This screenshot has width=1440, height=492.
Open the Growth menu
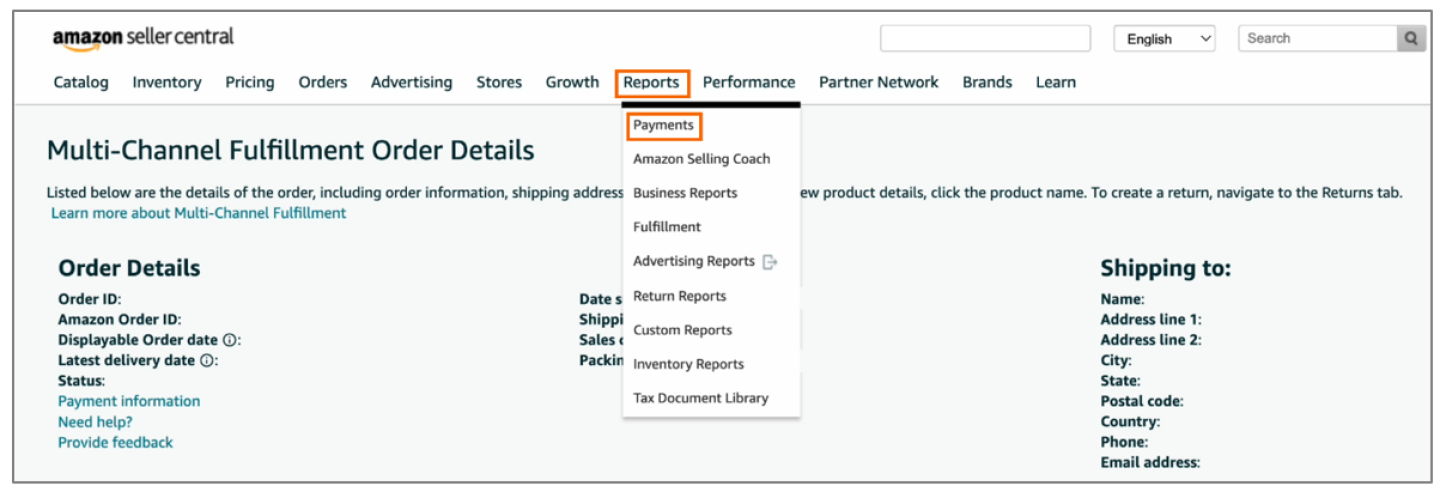coord(572,82)
